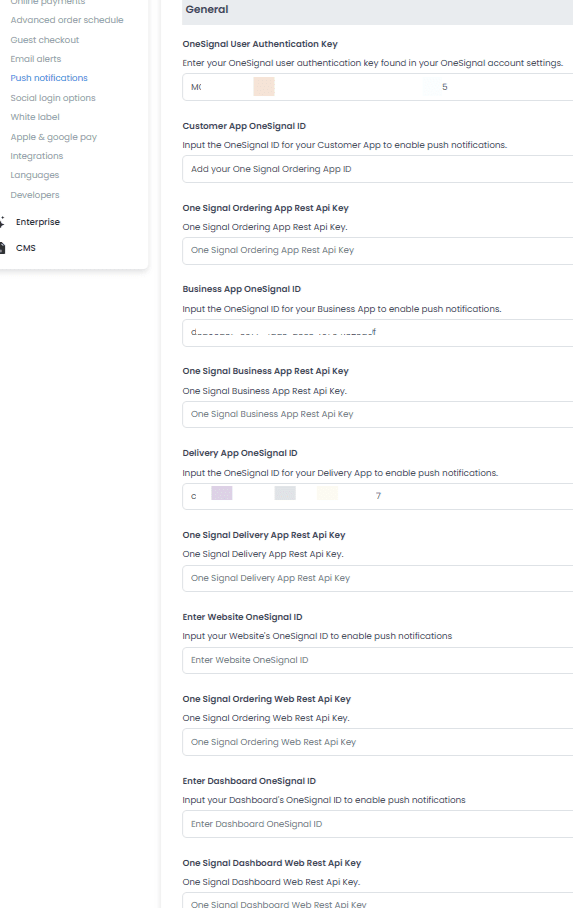The height and width of the screenshot is (908, 573).
Task: Expand the Enterprise sidebar section
Action: [38, 222]
